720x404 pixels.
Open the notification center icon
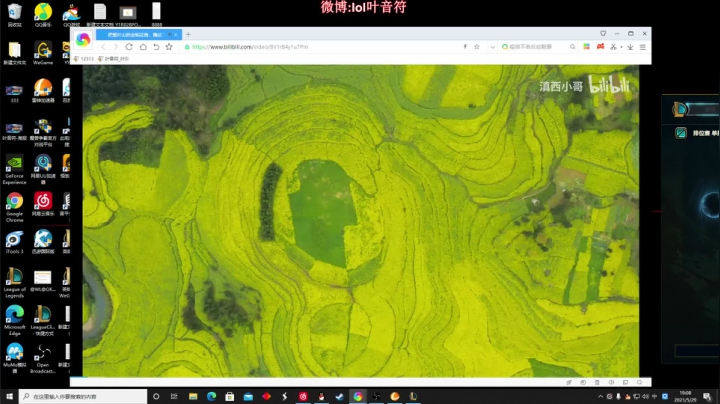707,396
